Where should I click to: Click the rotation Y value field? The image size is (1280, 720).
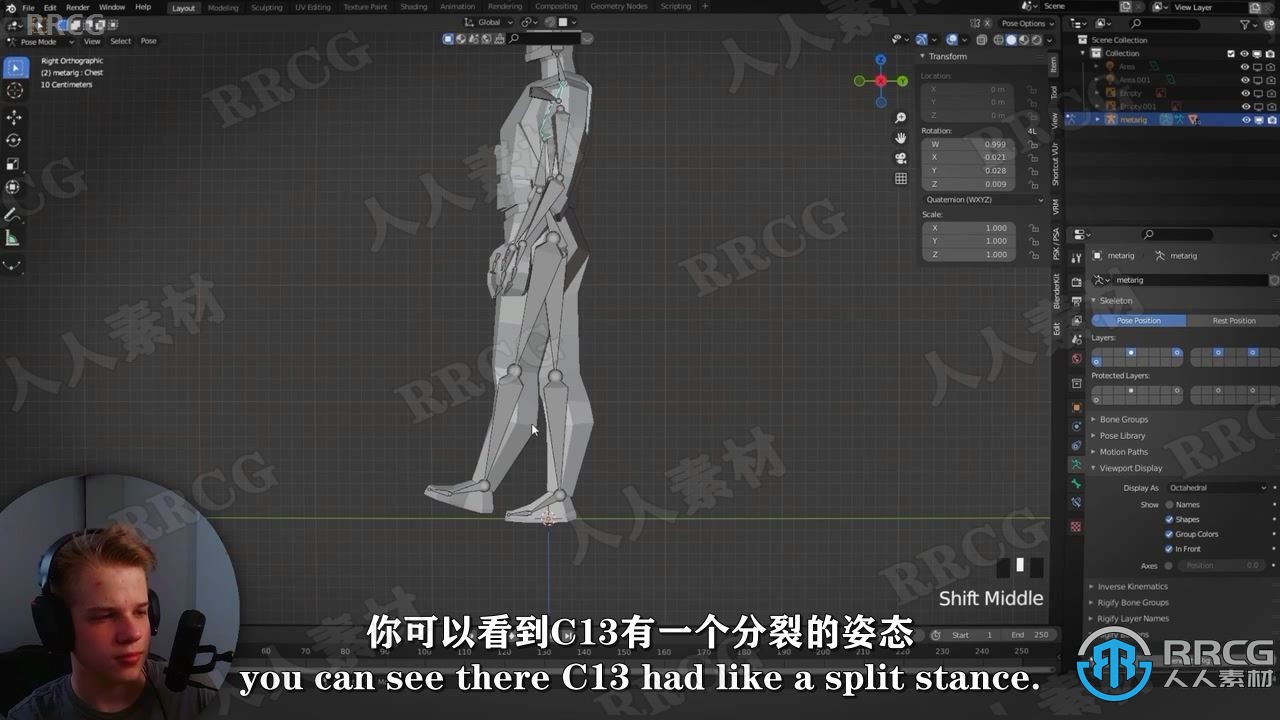tap(968, 171)
